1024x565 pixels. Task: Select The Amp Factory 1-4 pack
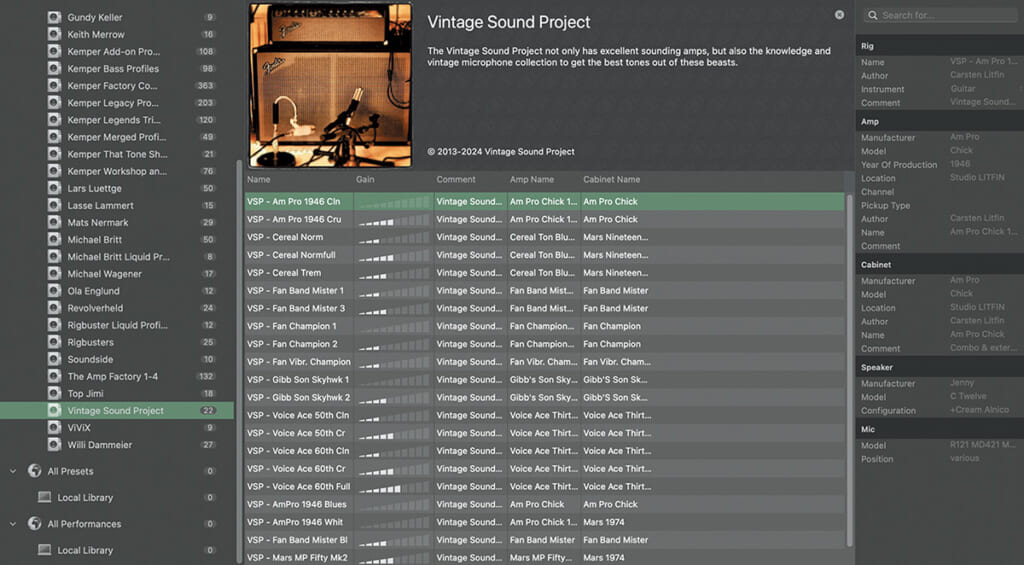(x=112, y=377)
